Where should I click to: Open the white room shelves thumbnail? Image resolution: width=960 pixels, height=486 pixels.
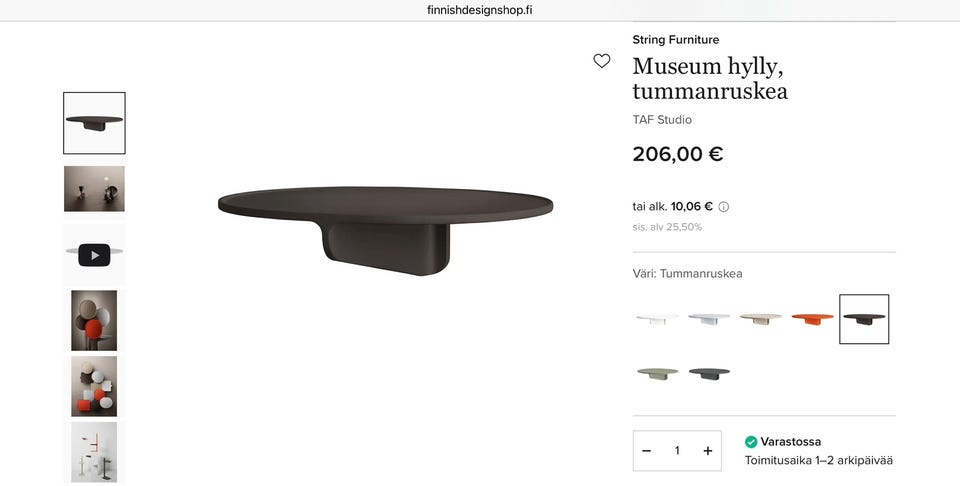click(94, 452)
